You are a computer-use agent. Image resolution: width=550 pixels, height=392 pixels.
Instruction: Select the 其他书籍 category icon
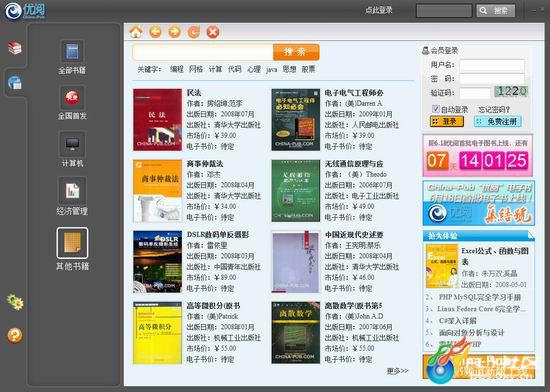click(x=72, y=243)
